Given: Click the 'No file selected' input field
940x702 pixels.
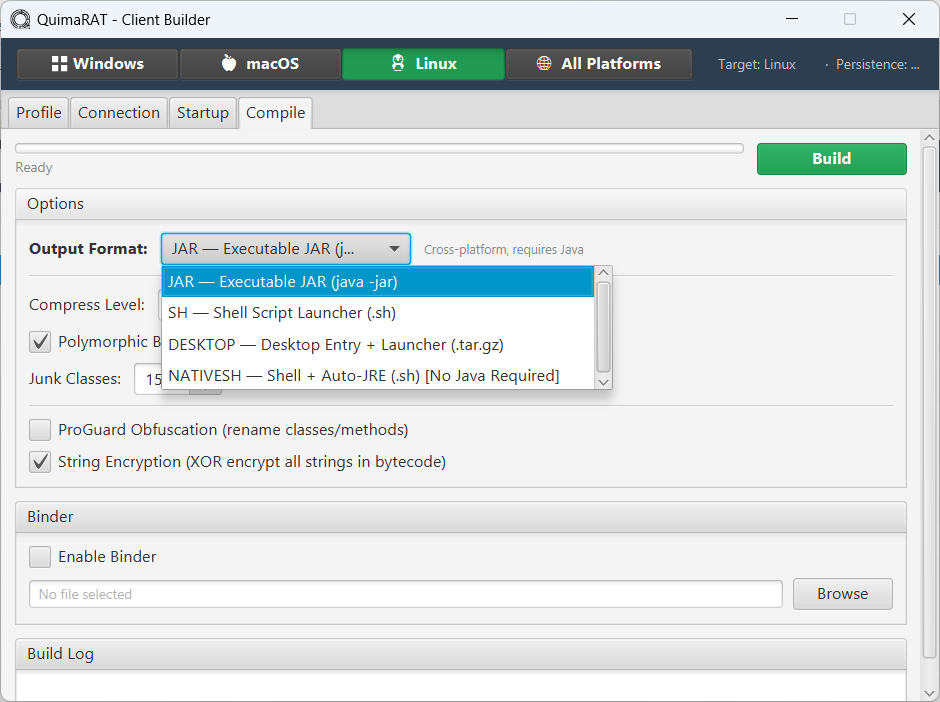Looking at the screenshot, I should pos(405,594).
